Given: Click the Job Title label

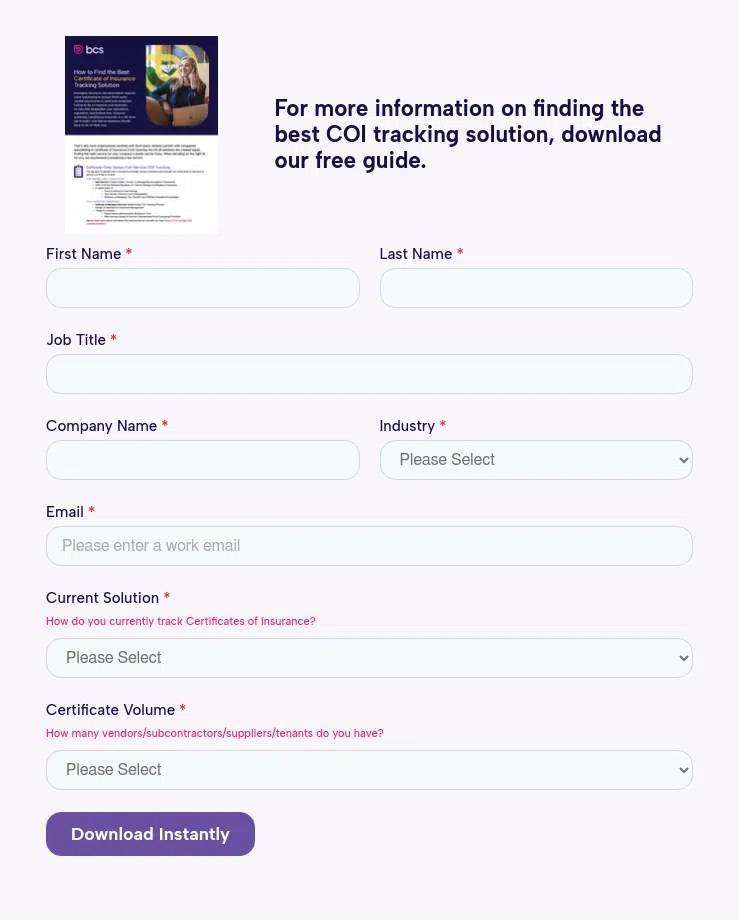Looking at the screenshot, I should click(x=76, y=340).
